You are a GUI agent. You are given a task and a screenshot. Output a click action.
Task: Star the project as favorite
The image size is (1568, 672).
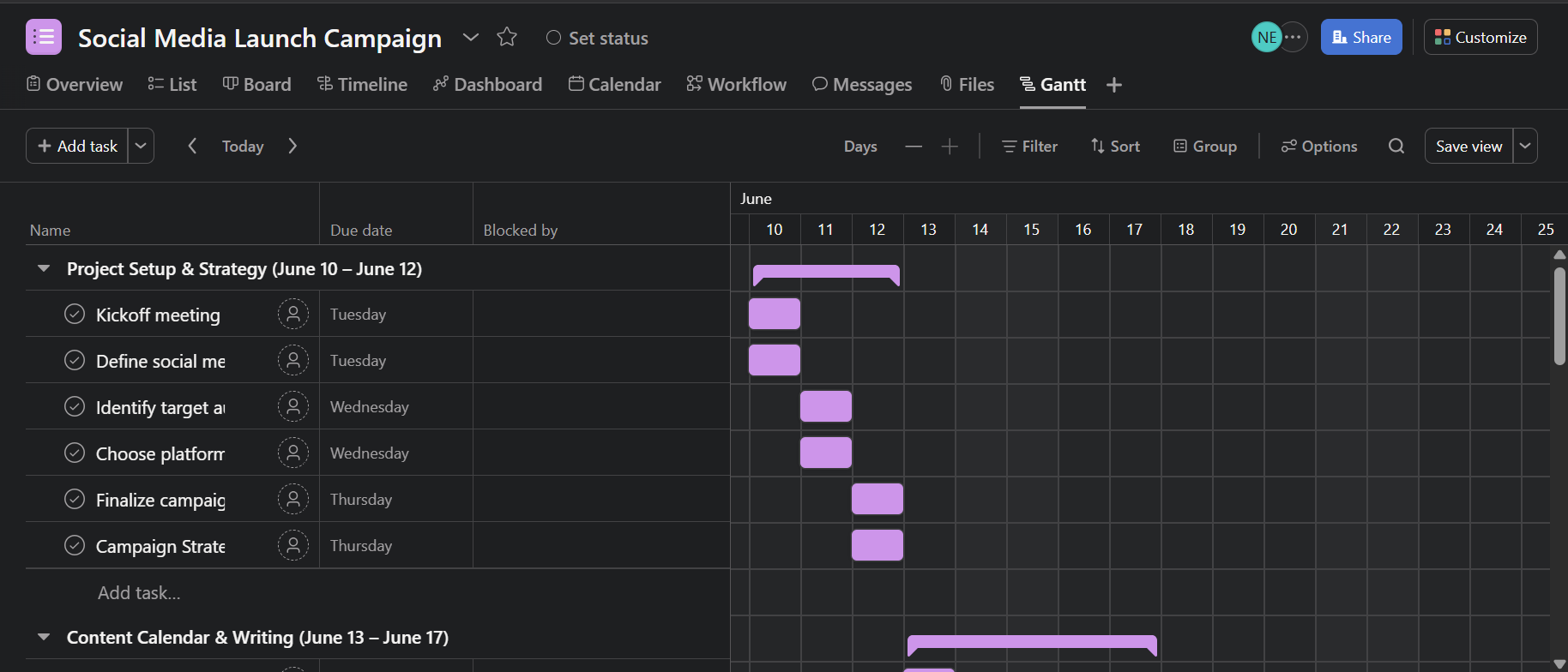(x=507, y=37)
